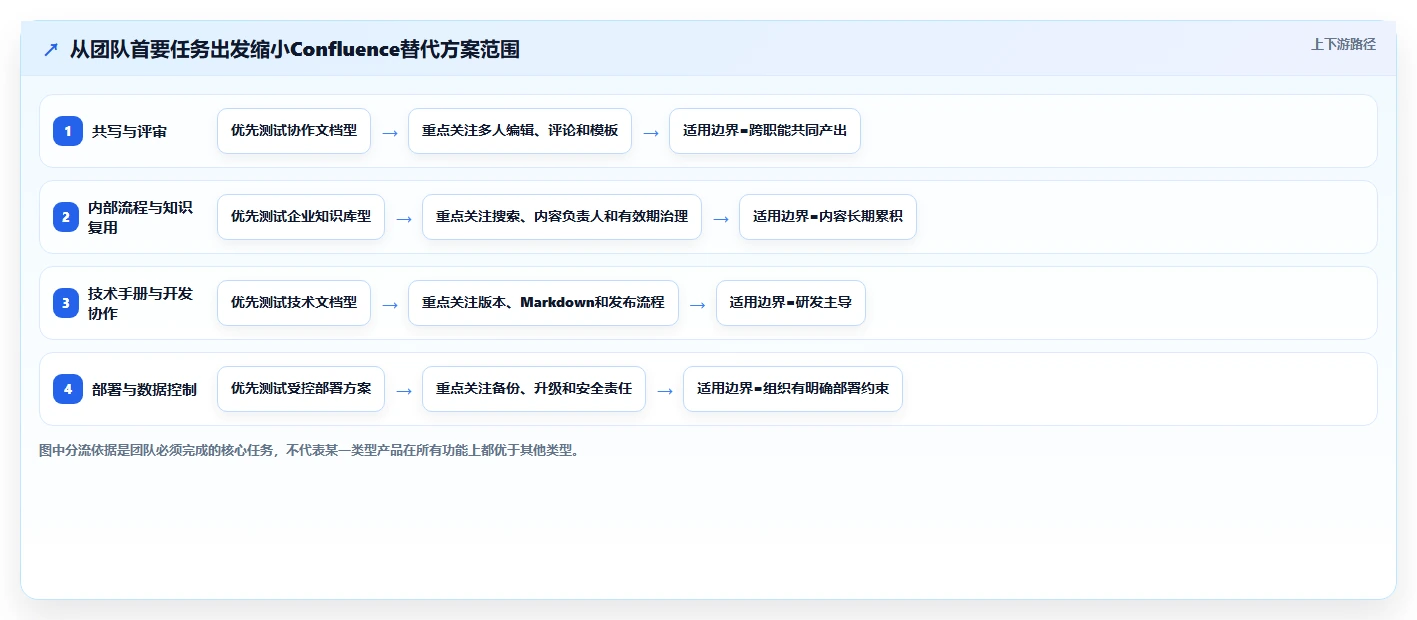Click the 内部流程与知识复用 row label
The height and width of the screenshot is (620, 1417).
click(x=140, y=217)
